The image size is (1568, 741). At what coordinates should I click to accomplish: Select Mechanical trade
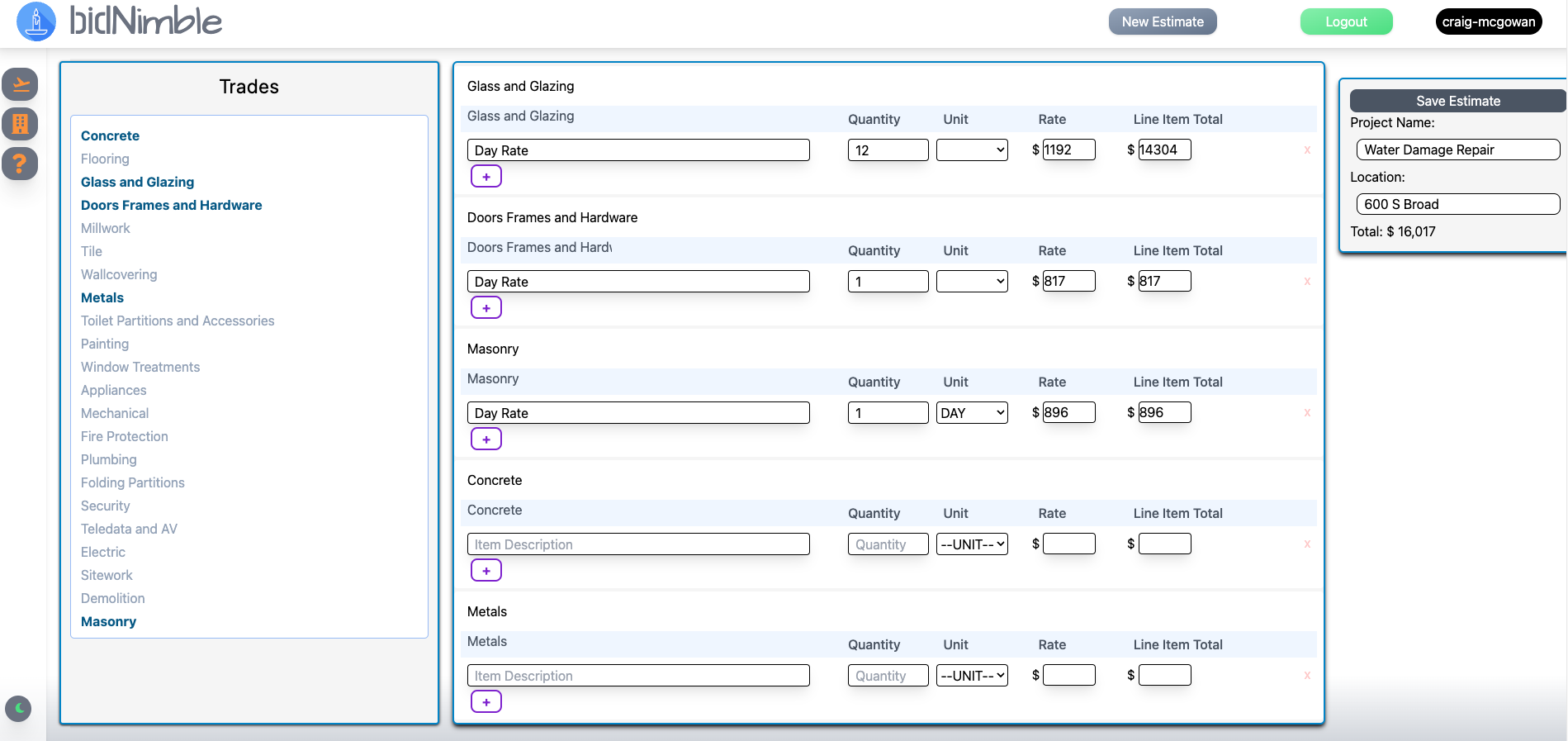(x=115, y=413)
